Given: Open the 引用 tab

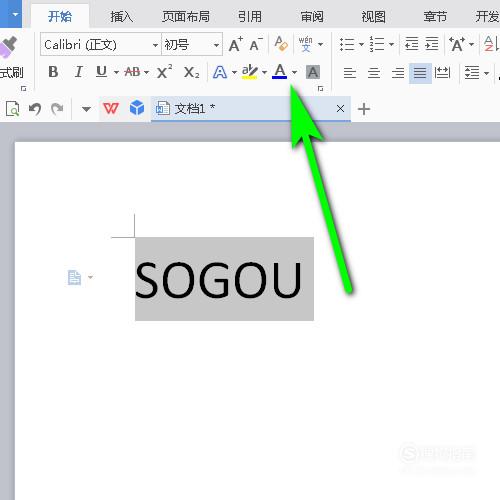Looking at the screenshot, I should click(x=250, y=16).
